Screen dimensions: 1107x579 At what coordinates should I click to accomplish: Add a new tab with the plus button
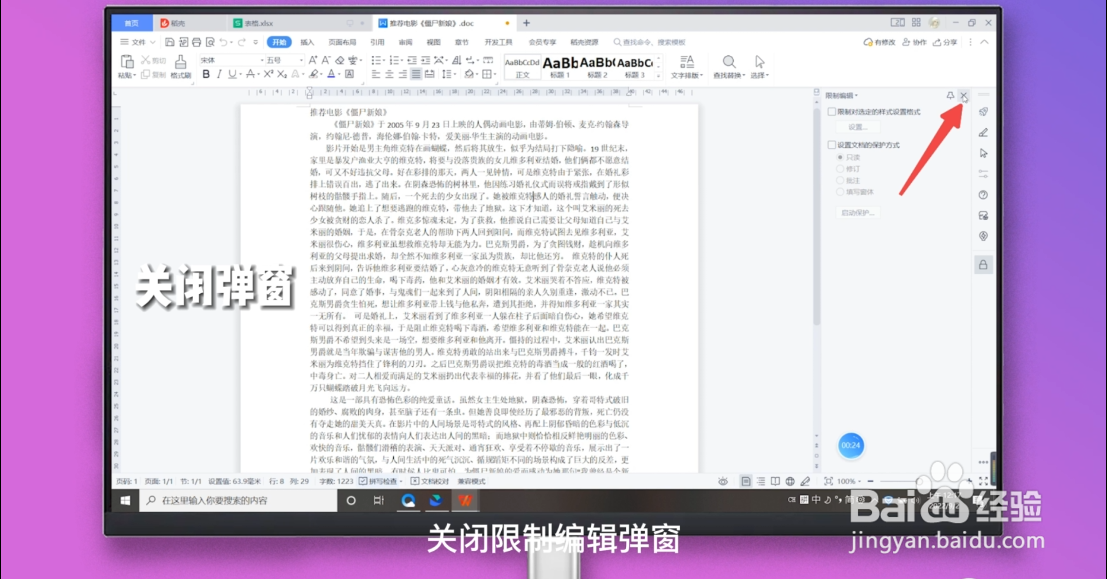(x=526, y=23)
